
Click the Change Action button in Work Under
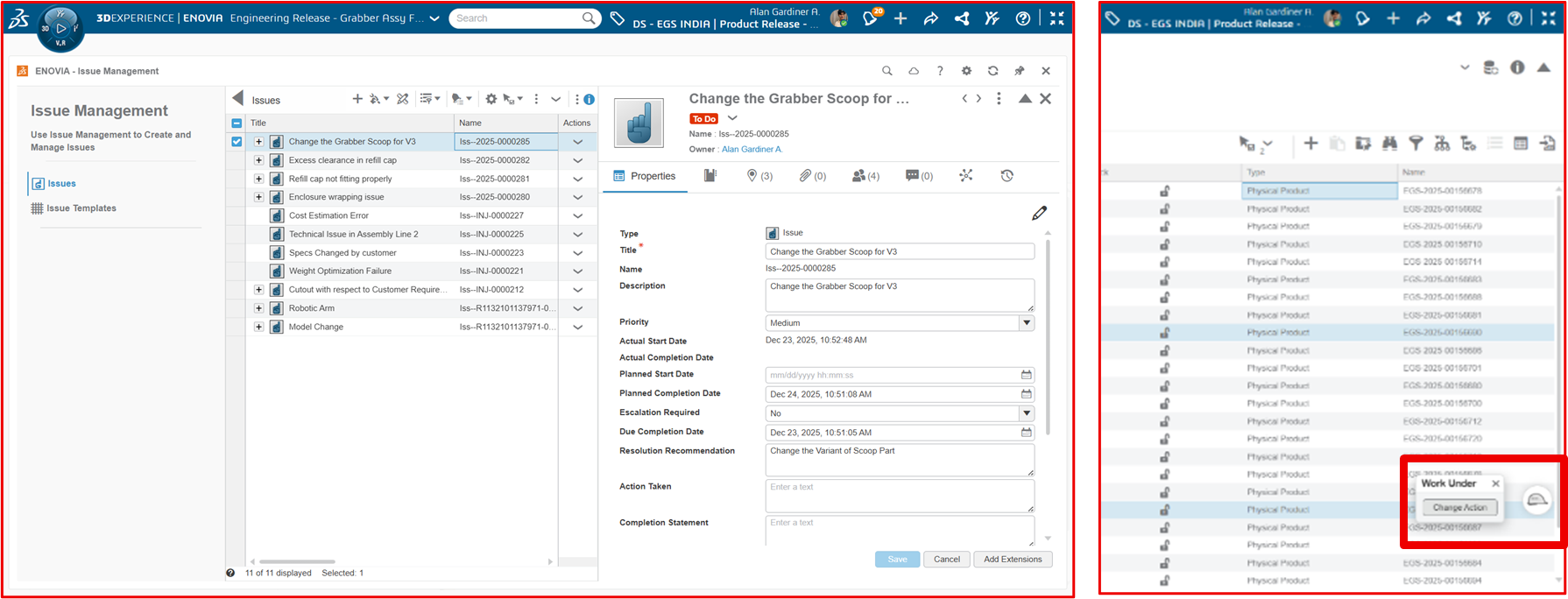1459,508
